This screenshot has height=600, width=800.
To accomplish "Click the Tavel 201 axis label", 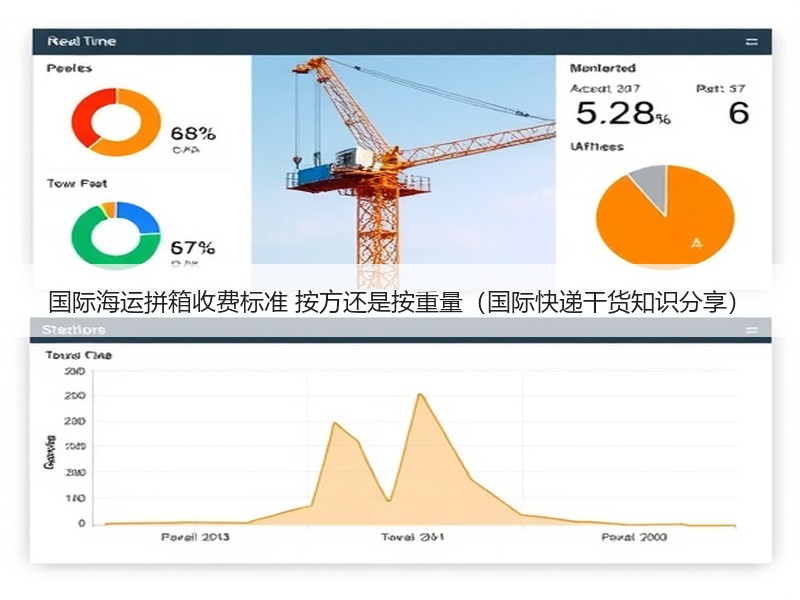I will (412, 537).
